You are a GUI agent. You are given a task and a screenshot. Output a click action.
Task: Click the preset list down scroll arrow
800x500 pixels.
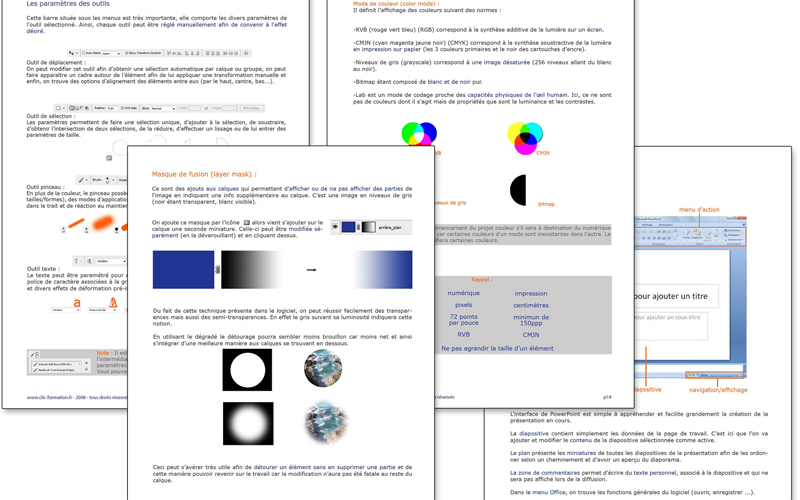point(86,369)
